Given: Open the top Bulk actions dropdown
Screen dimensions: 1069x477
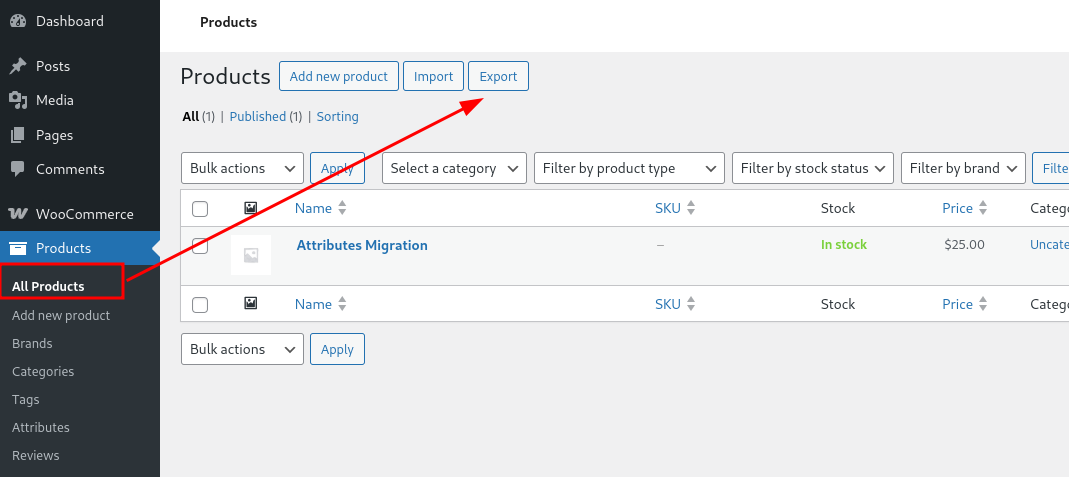Looking at the screenshot, I should 242,168.
